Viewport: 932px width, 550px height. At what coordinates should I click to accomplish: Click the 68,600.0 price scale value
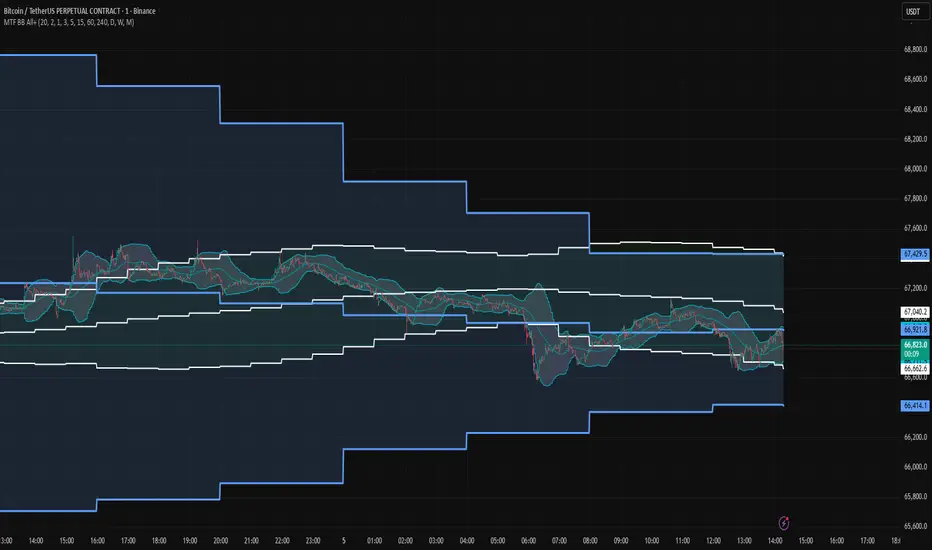[915, 79]
